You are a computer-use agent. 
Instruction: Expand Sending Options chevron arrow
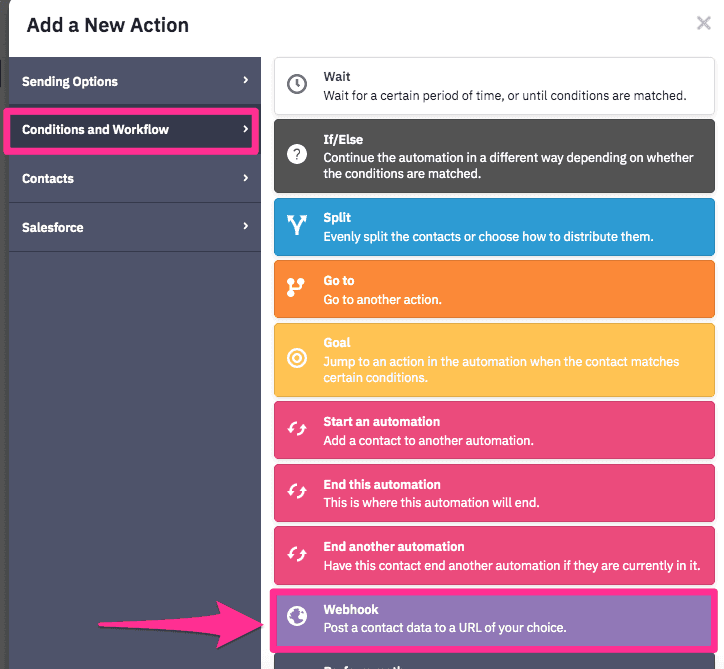pos(245,81)
